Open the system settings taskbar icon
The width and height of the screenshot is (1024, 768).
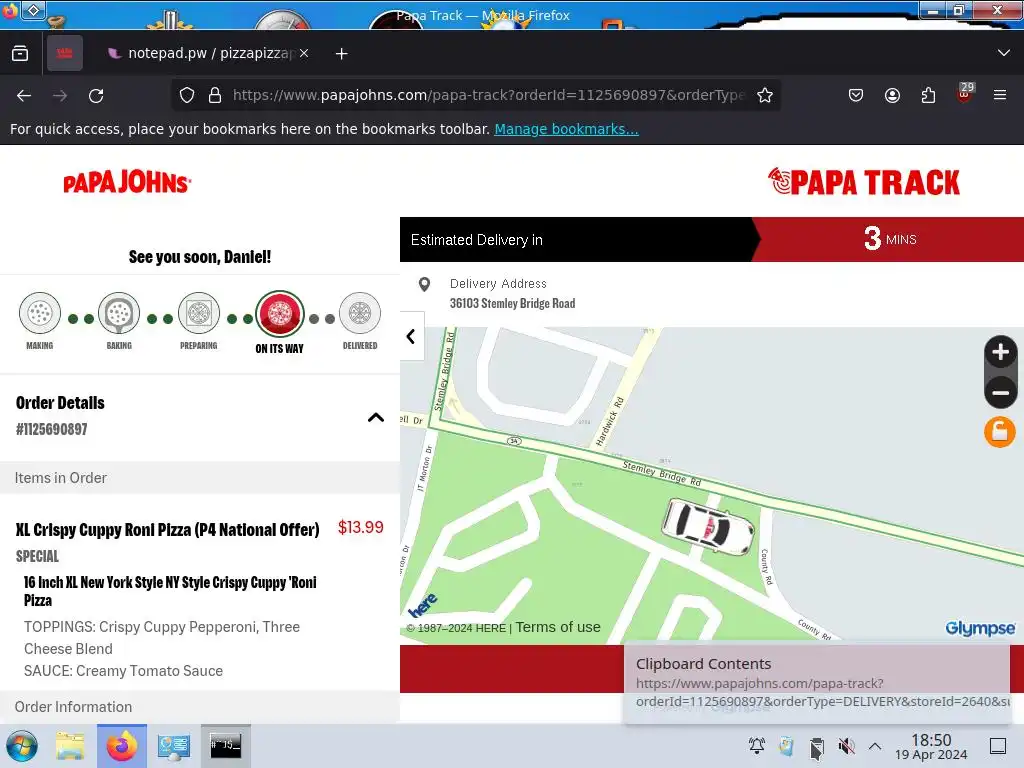(x=174, y=746)
